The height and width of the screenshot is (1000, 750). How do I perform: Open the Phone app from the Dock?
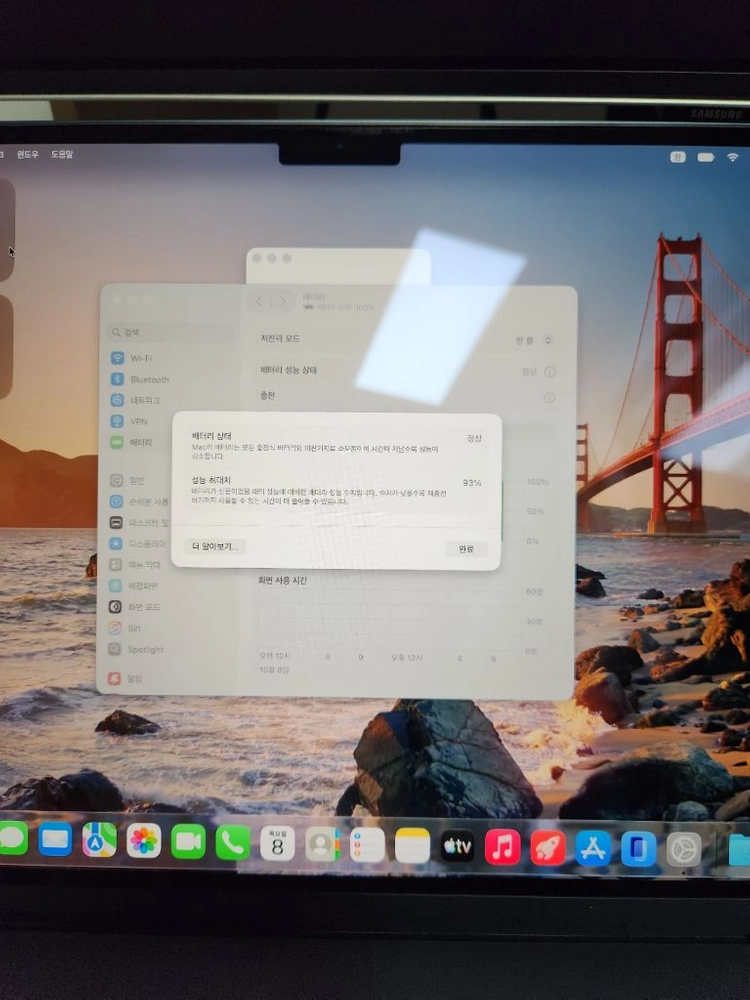coord(233,843)
